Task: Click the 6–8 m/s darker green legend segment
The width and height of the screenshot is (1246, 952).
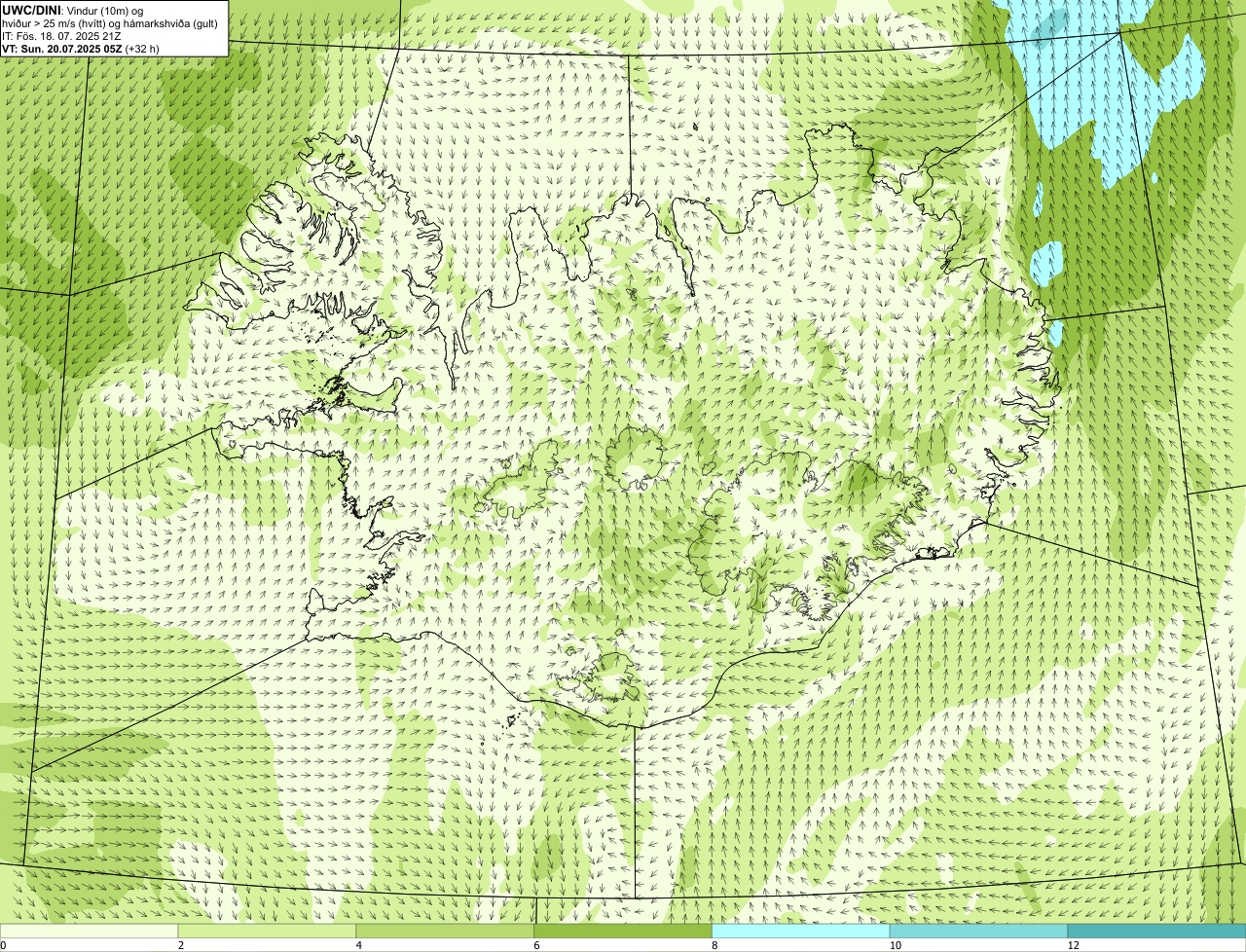Action: pos(623,931)
